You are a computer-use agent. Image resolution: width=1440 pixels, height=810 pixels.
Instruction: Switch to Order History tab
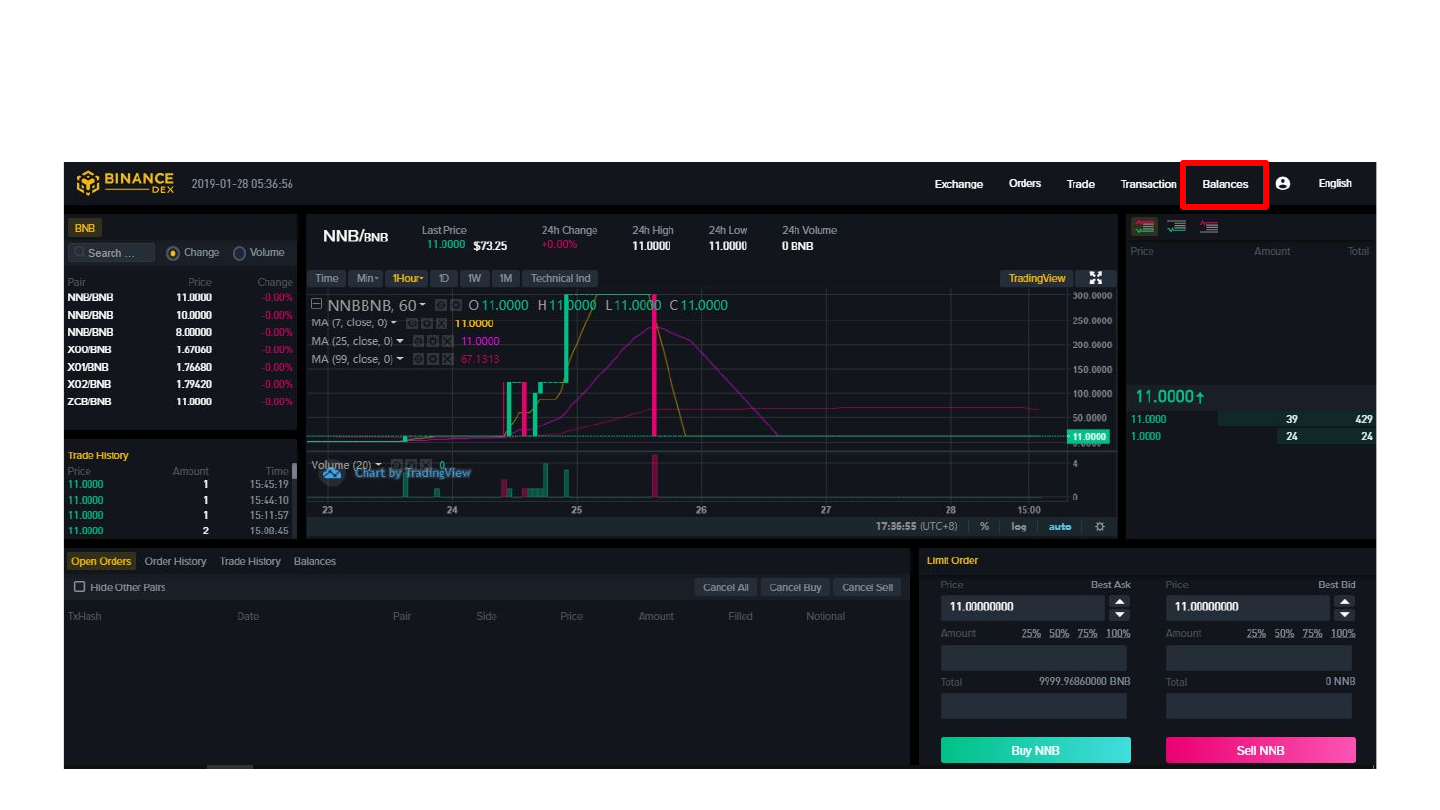point(175,561)
